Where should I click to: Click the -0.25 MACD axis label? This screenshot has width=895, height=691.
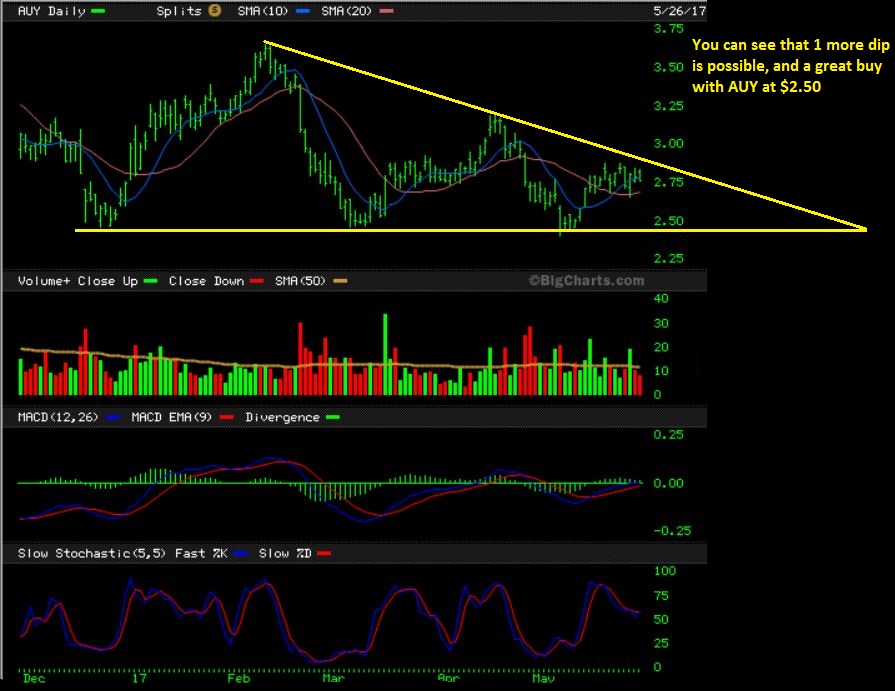(672, 530)
